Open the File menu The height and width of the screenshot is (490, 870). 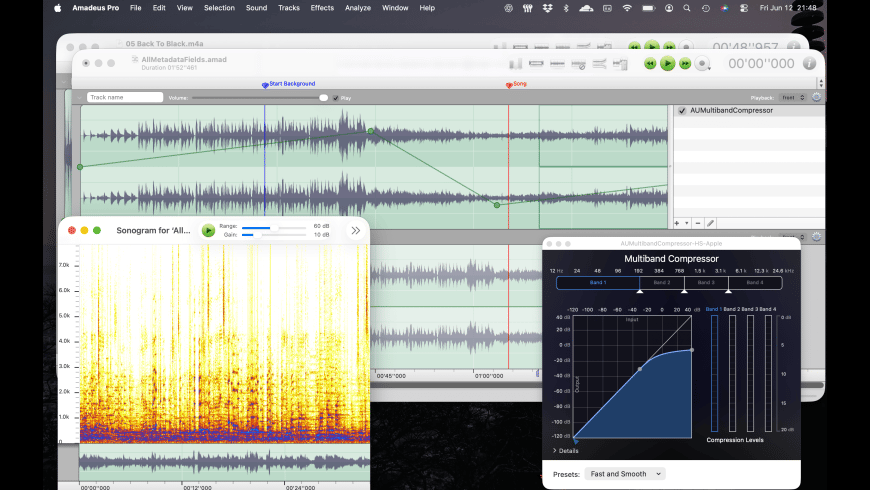(x=135, y=8)
